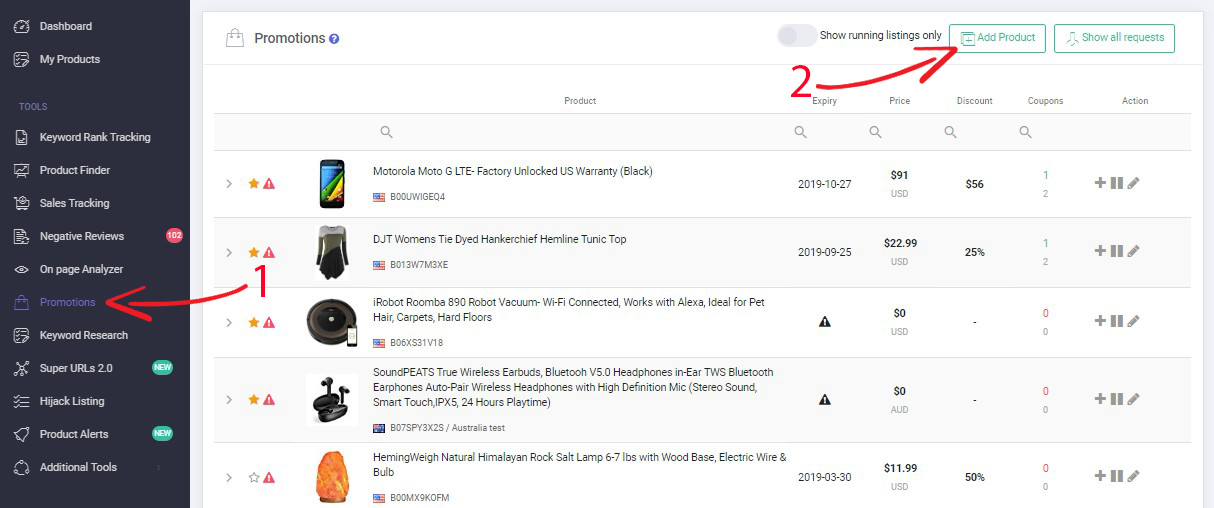Open the Dashboard sidebar item

tap(66, 26)
